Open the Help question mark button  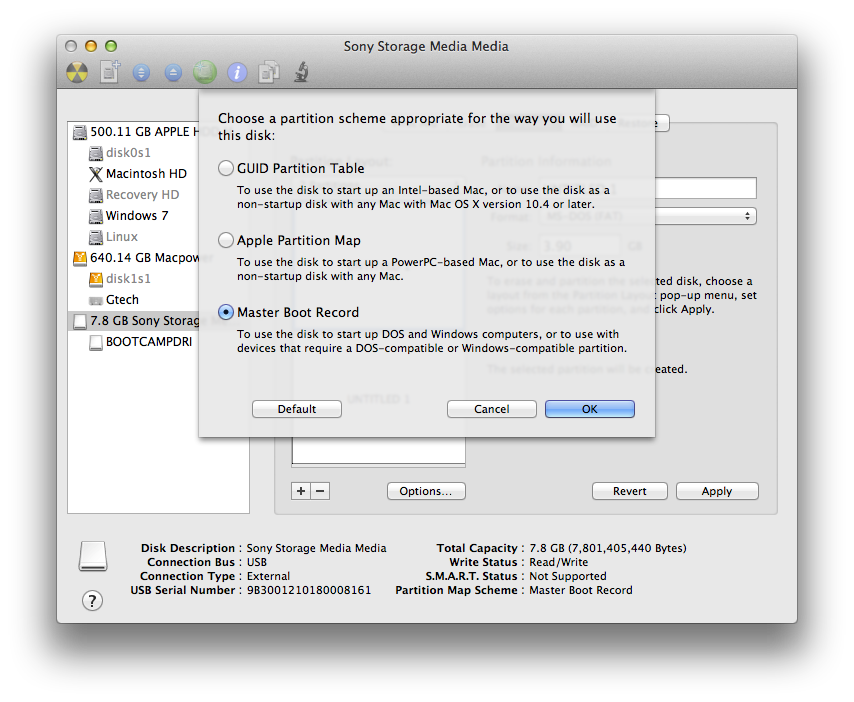[x=92, y=601]
